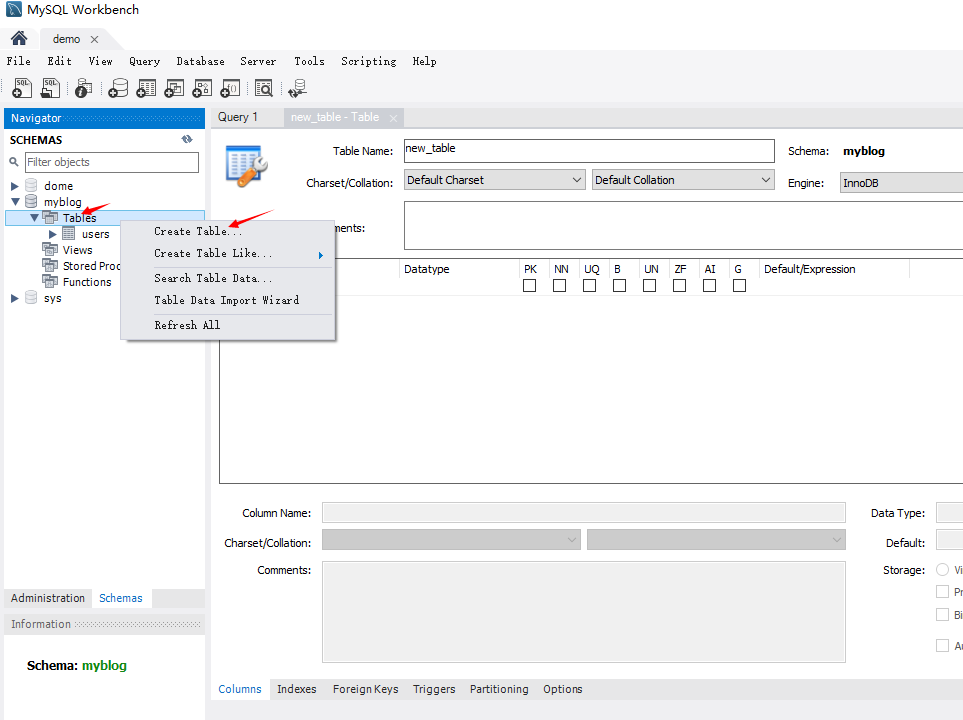Click the Stored Procedures folder icon

(x=50, y=265)
